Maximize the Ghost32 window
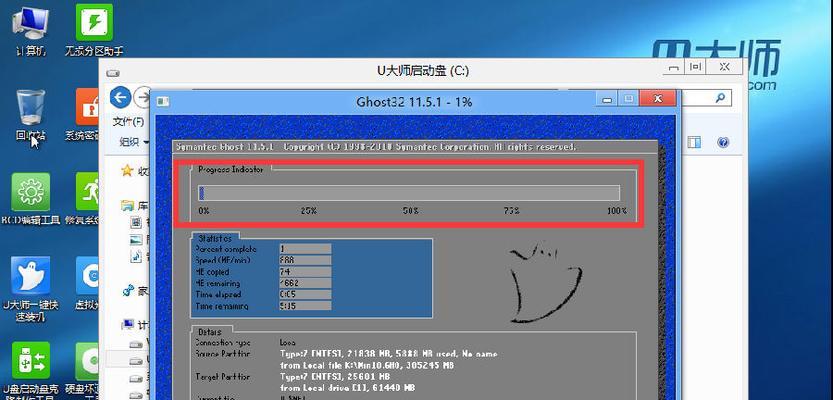The width and height of the screenshot is (833, 400). click(628, 99)
